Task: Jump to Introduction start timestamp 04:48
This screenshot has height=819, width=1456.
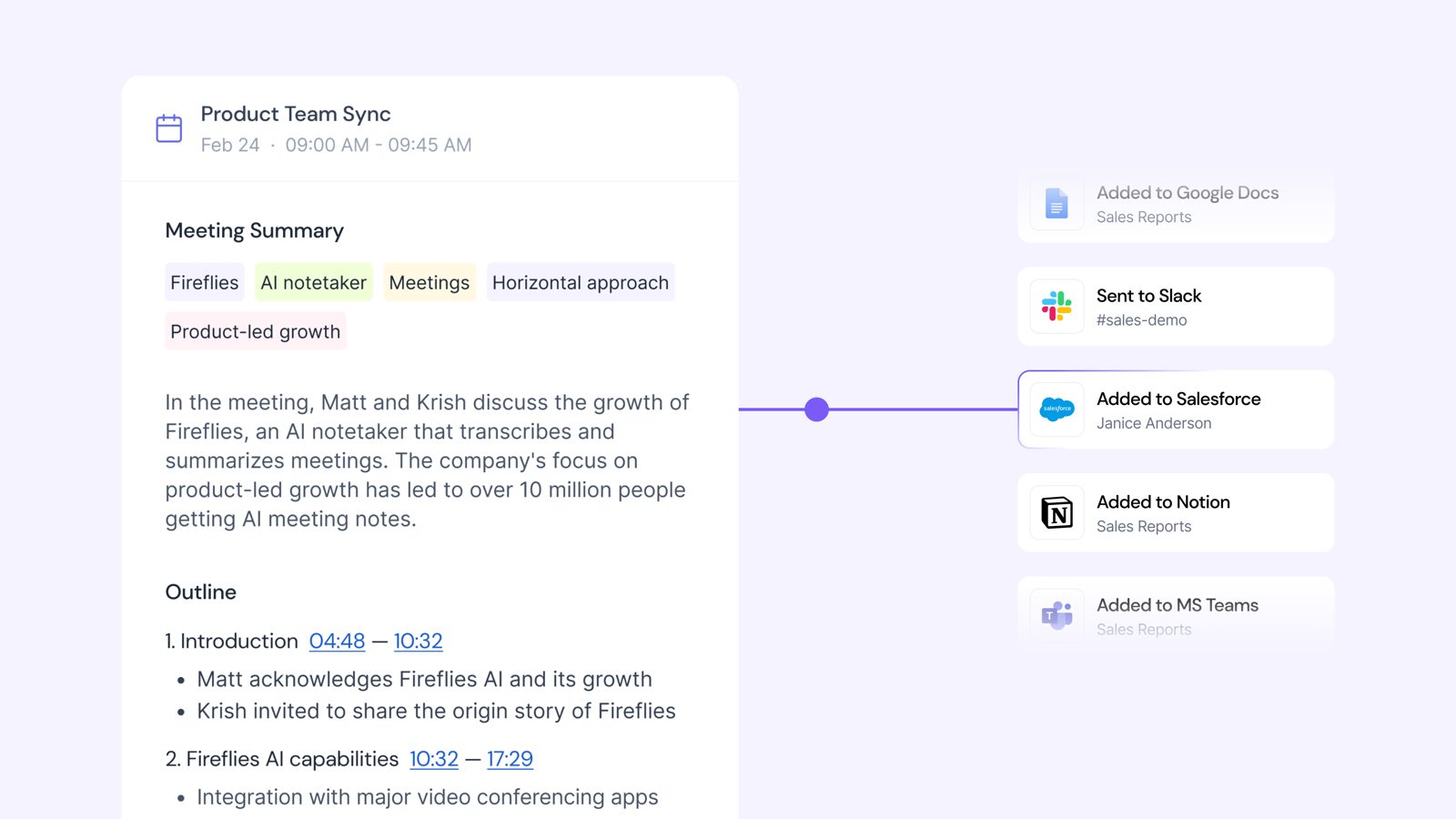Action: (337, 641)
